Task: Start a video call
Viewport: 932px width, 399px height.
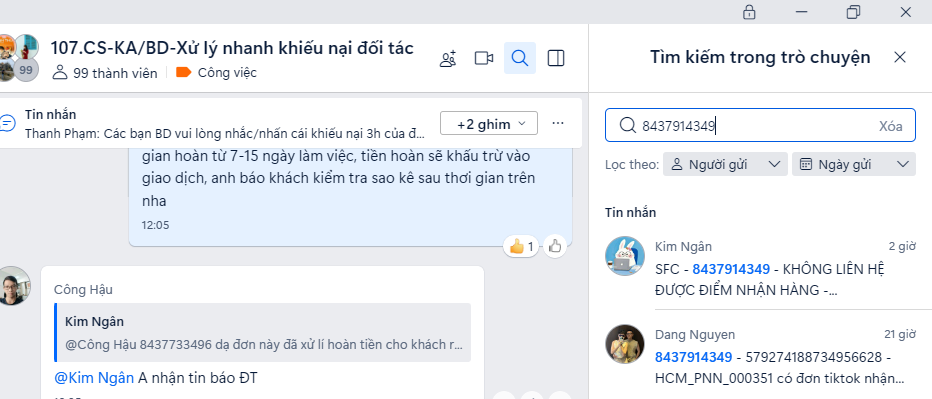Action: (x=484, y=58)
